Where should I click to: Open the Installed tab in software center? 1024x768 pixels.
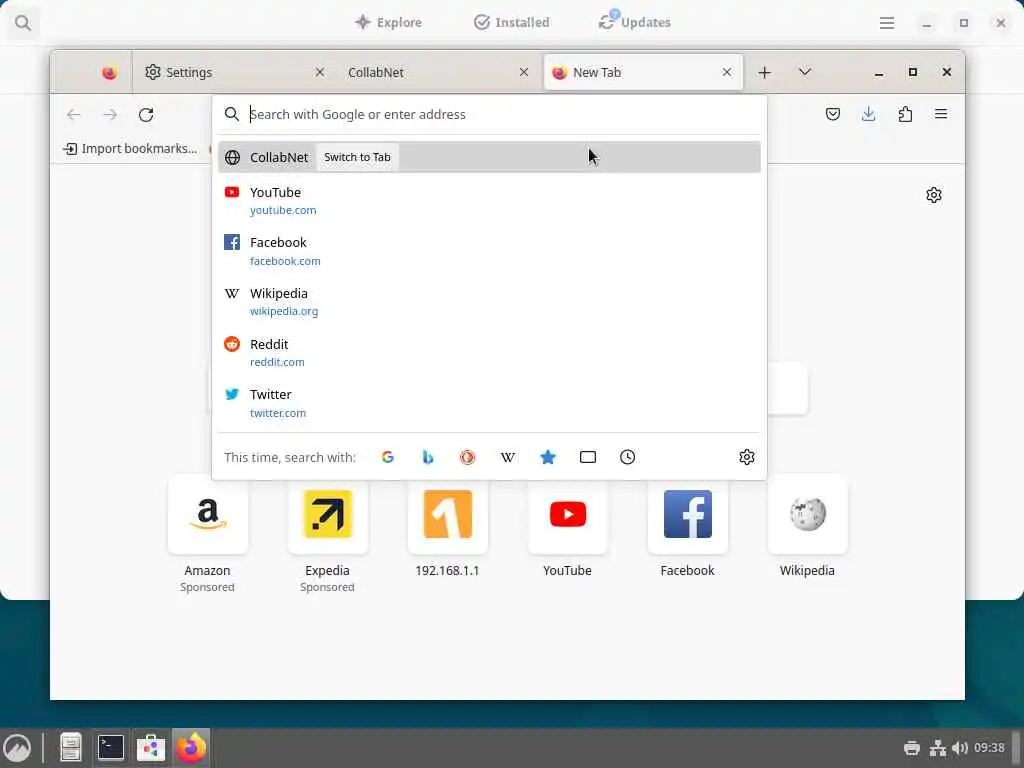coord(511,22)
